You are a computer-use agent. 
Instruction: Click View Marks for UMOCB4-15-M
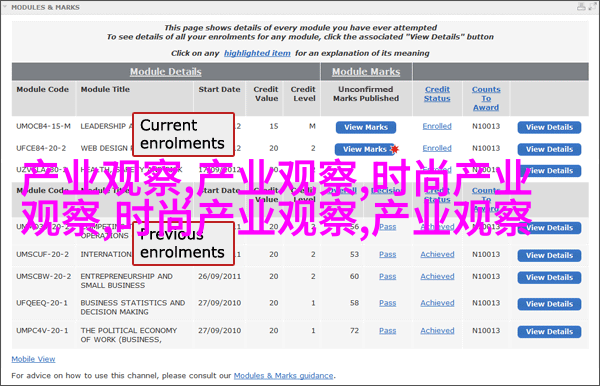pyautogui.click(x=366, y=127)
